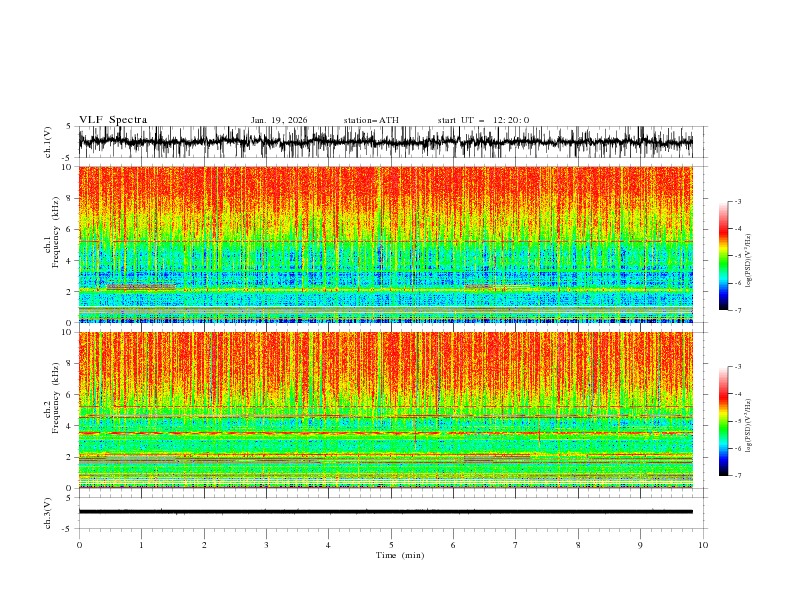The width and height of the screenshot is (792, 612).
Task: Select the date text "Jan. 19, 2026"
Action: click(279, 120)
